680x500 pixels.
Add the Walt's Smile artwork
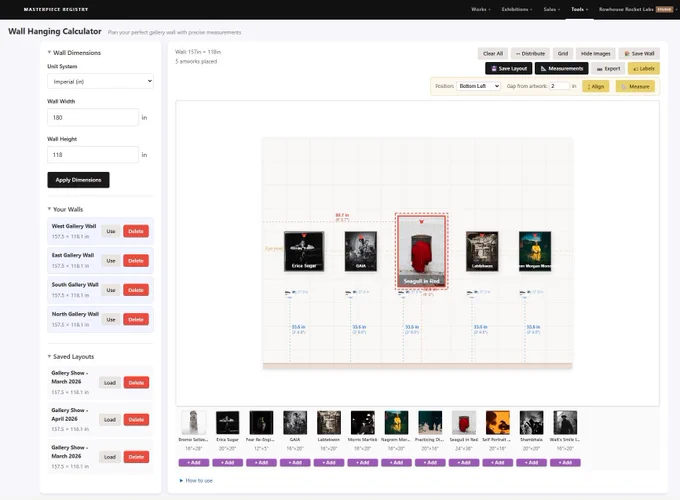tap(565, 463)
